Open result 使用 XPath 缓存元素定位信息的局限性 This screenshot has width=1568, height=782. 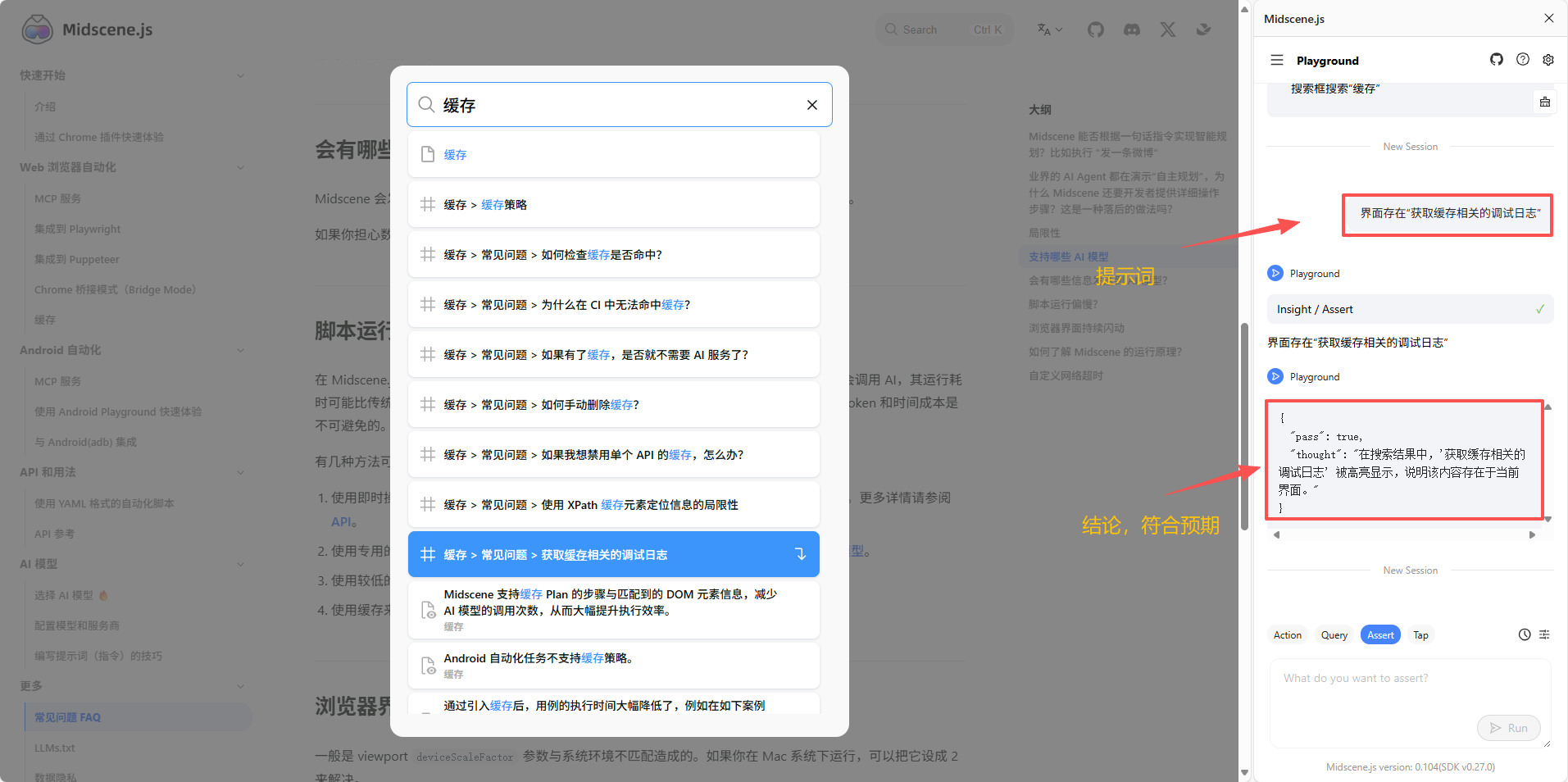[x=614, y=504]
